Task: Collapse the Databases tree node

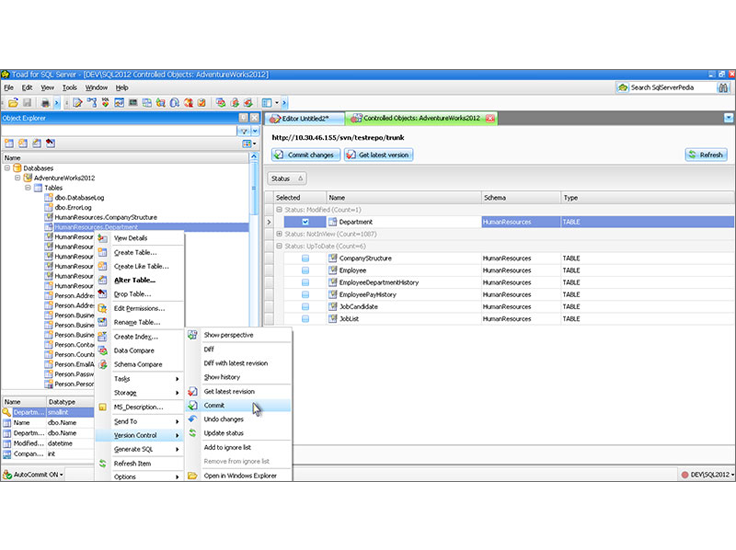Action: click(x=7, y=168)
